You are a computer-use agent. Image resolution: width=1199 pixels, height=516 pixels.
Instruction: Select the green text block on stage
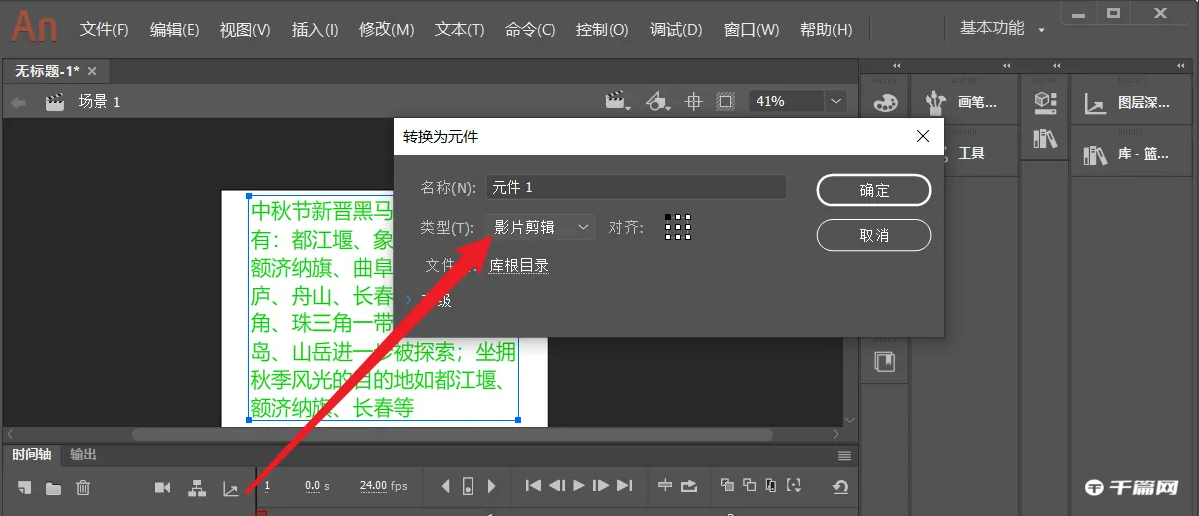pyautogui.click(x=384, y=308)
